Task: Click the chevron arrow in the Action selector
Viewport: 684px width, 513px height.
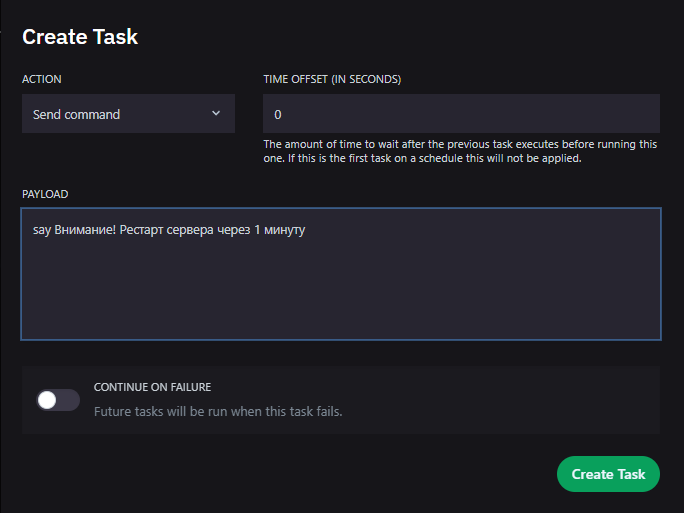Action: coord(216,113)
